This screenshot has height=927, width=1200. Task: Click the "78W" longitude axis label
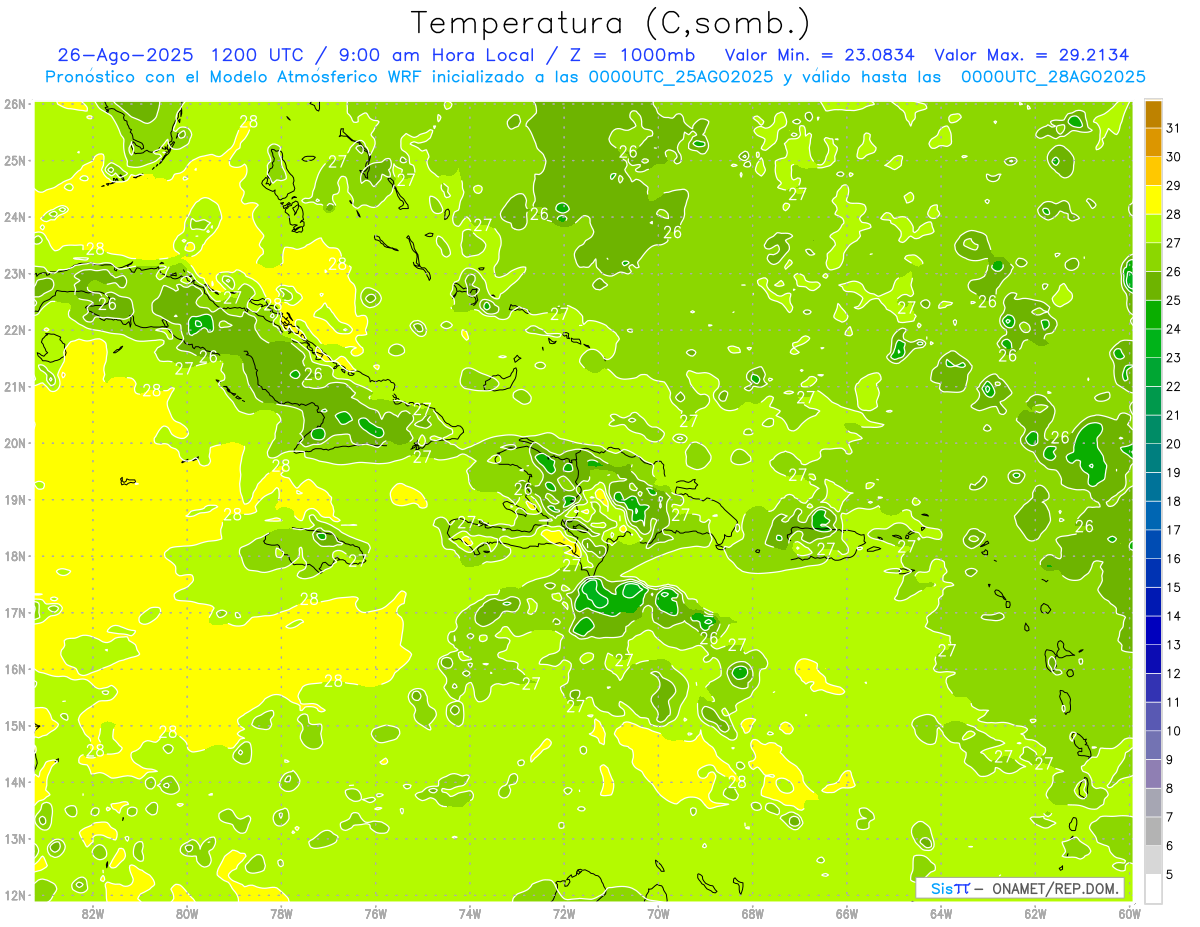[281, 913]
